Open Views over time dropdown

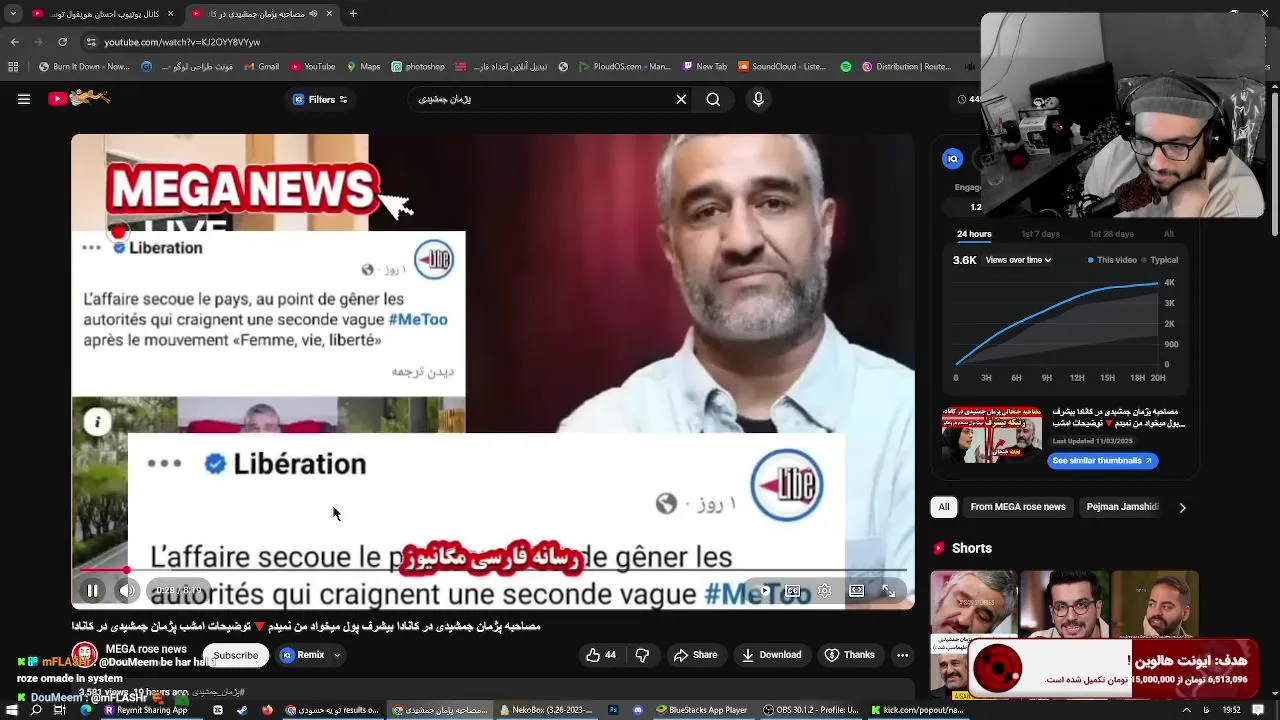coord(1018,260)
